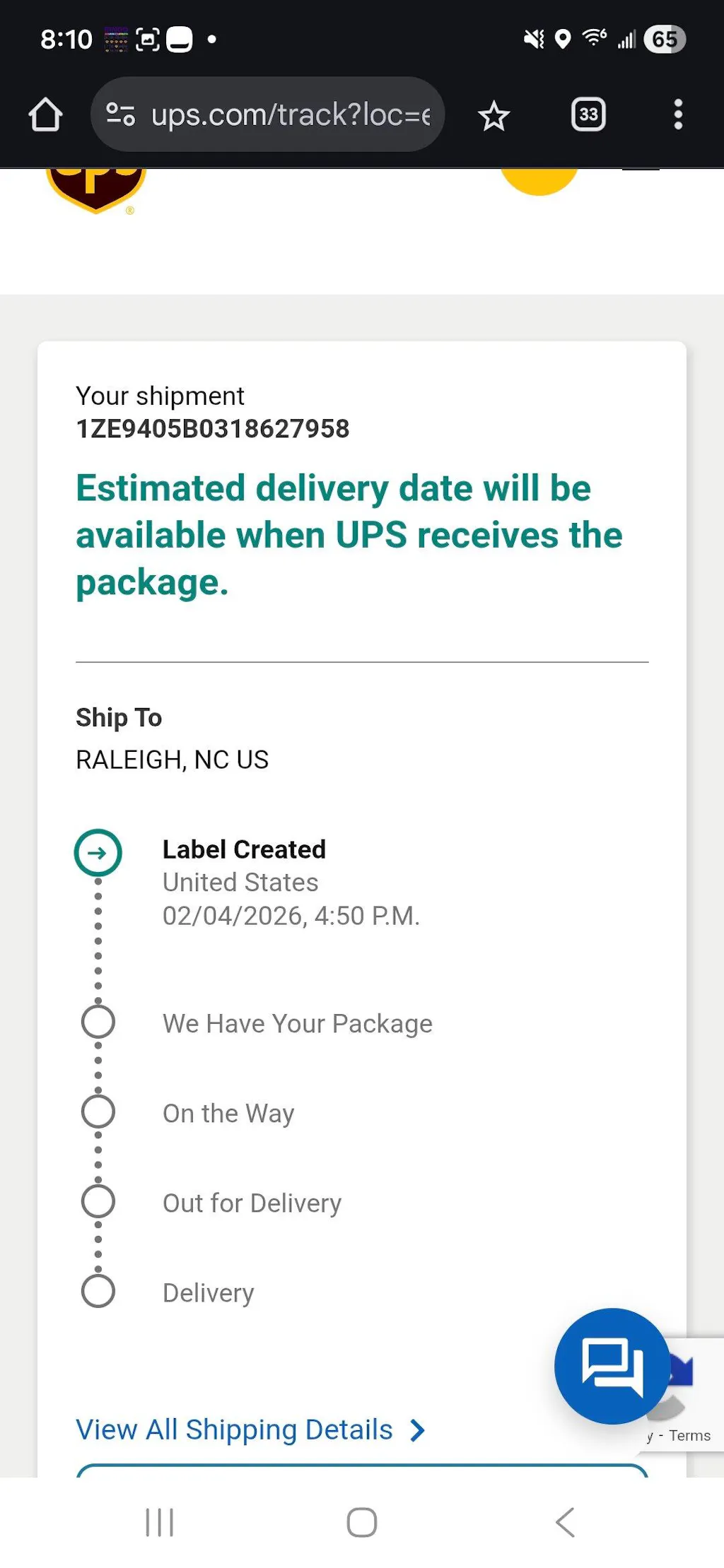Open site information icon in address bar
724x1568 pixels.
click(120, 114)
